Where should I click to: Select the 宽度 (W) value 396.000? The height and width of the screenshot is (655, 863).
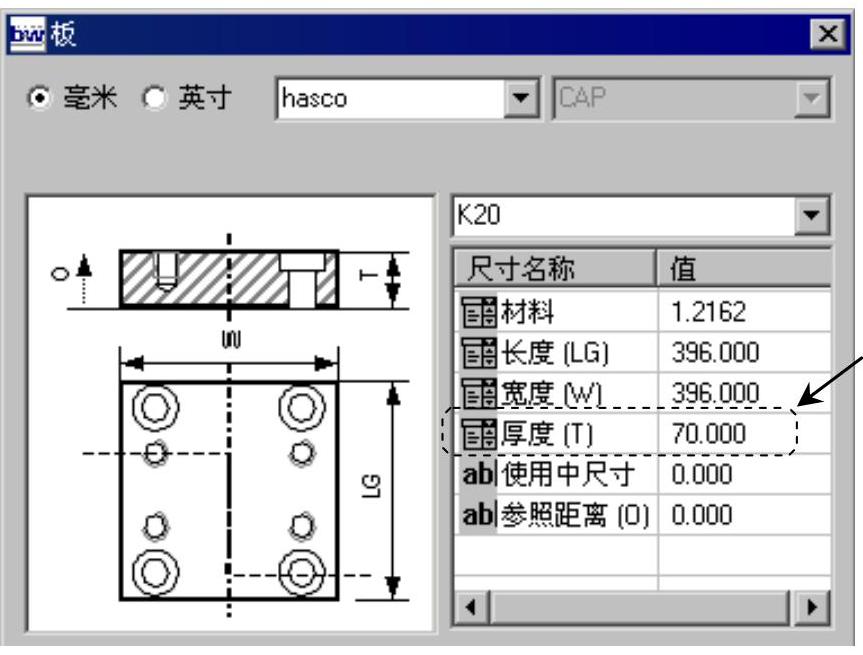(715, 393)
